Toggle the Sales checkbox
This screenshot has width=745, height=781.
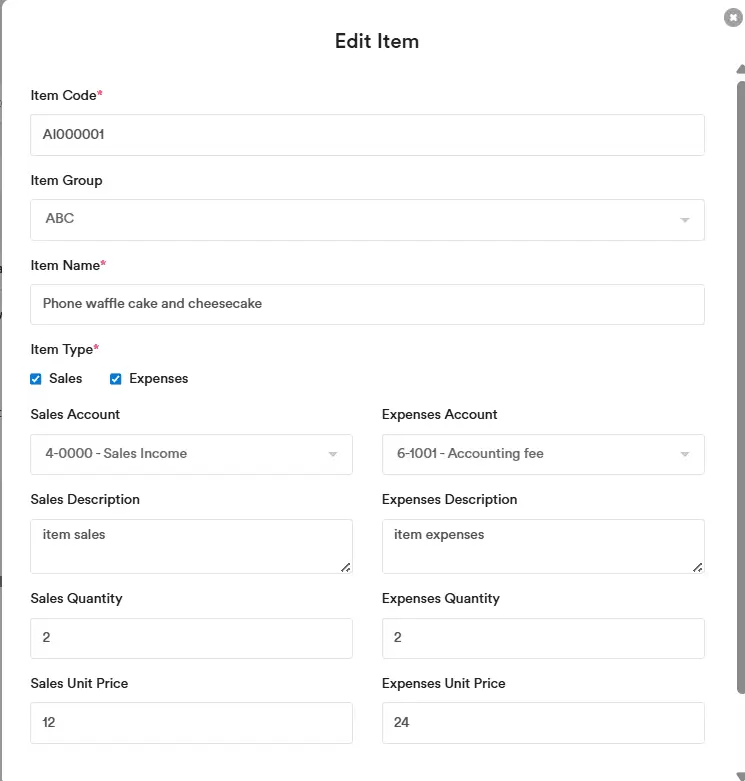point(36,379)
